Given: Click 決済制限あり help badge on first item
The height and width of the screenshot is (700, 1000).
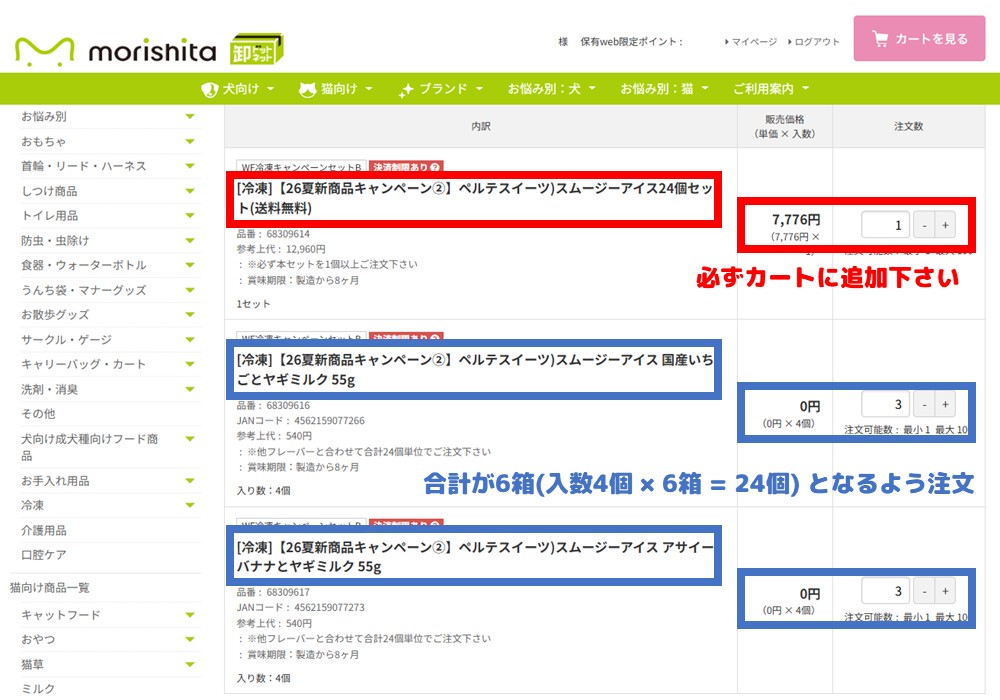Looking at the screenshot, I should click(406, 166).
